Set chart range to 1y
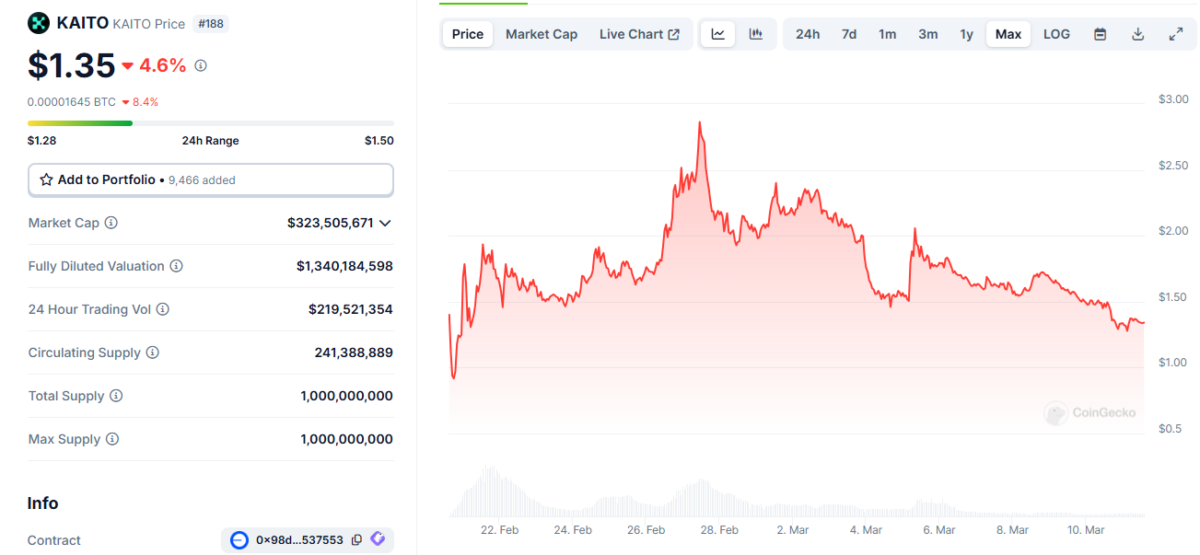Screen dimensions: 1200x555 click(966, 34)
